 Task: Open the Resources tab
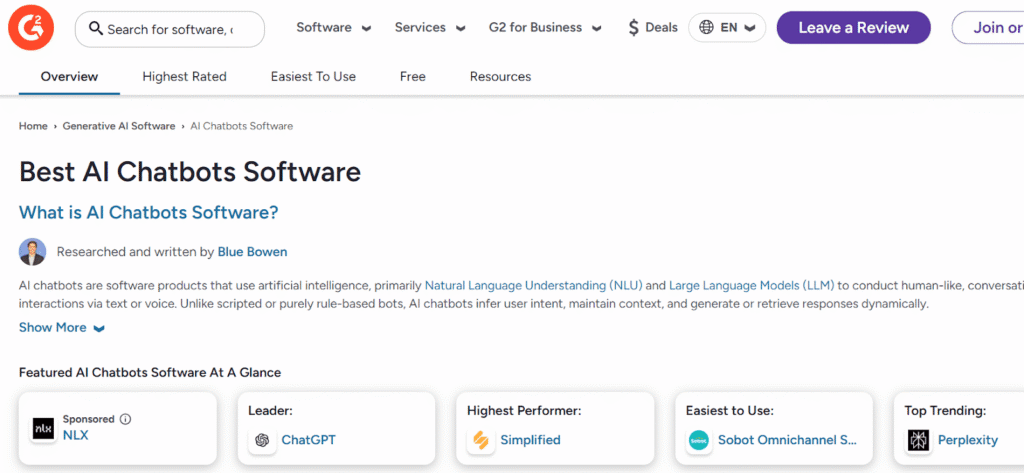click(x=500, y=77)
